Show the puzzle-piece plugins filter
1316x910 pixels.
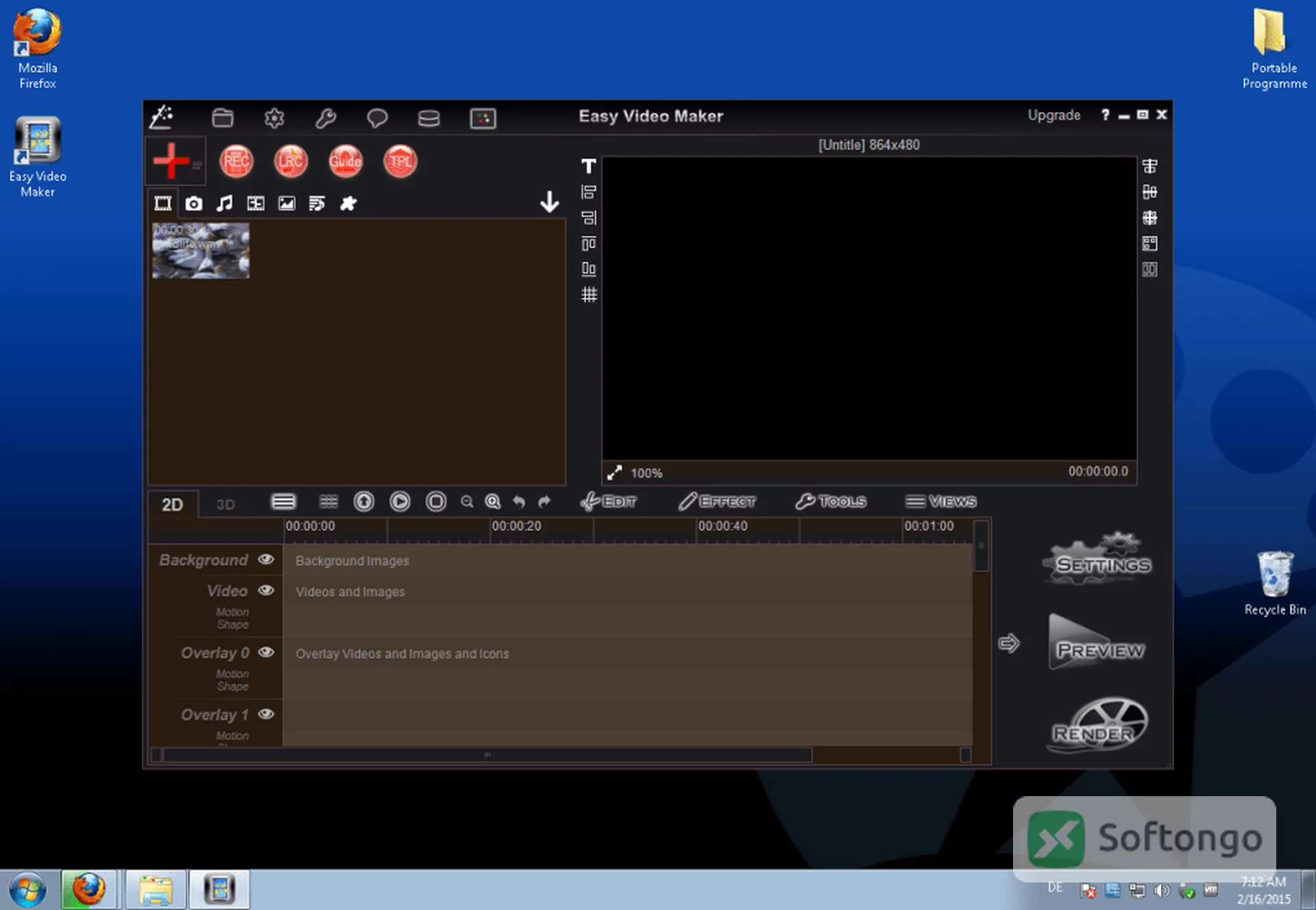pyautogui.click(x=348, y=203)
